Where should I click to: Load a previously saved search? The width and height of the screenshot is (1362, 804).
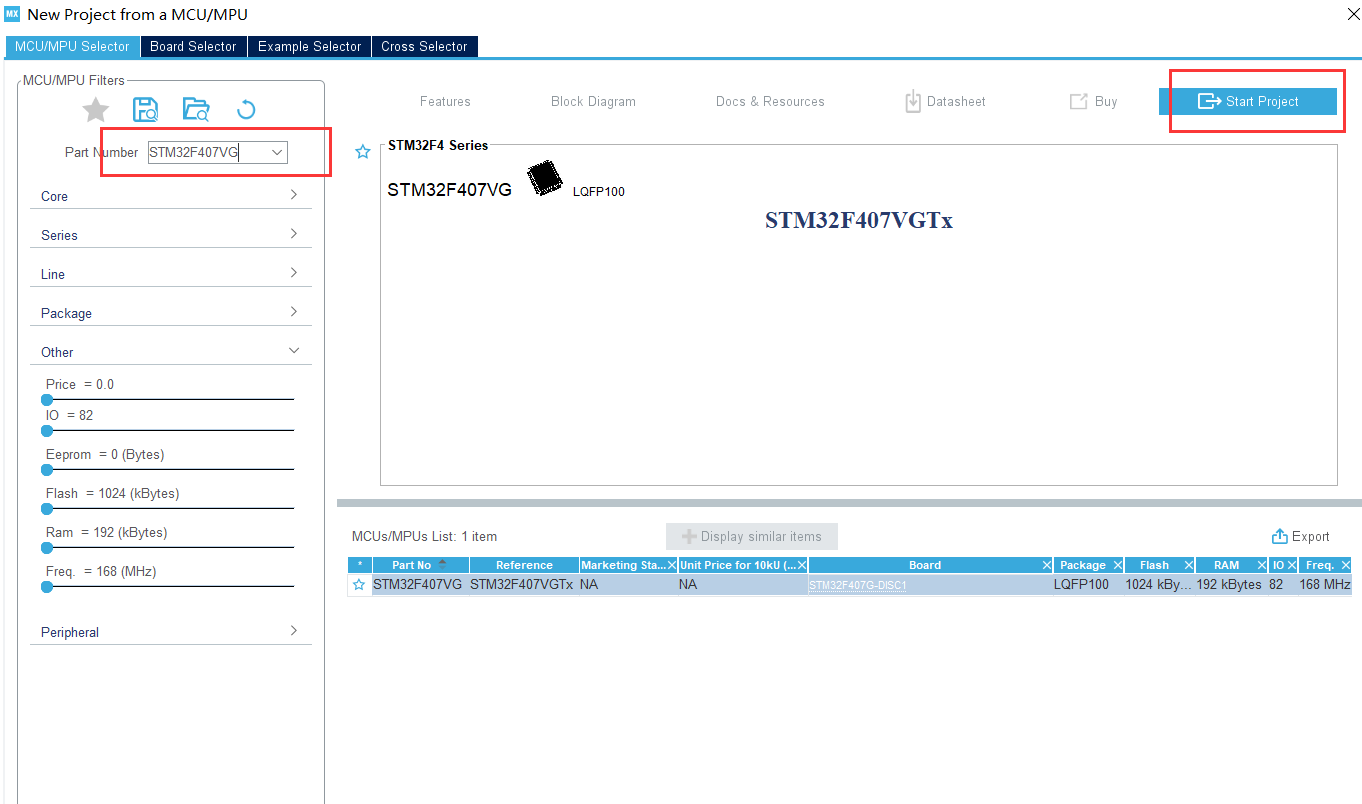pyautogui.click(x=196, y=109)
